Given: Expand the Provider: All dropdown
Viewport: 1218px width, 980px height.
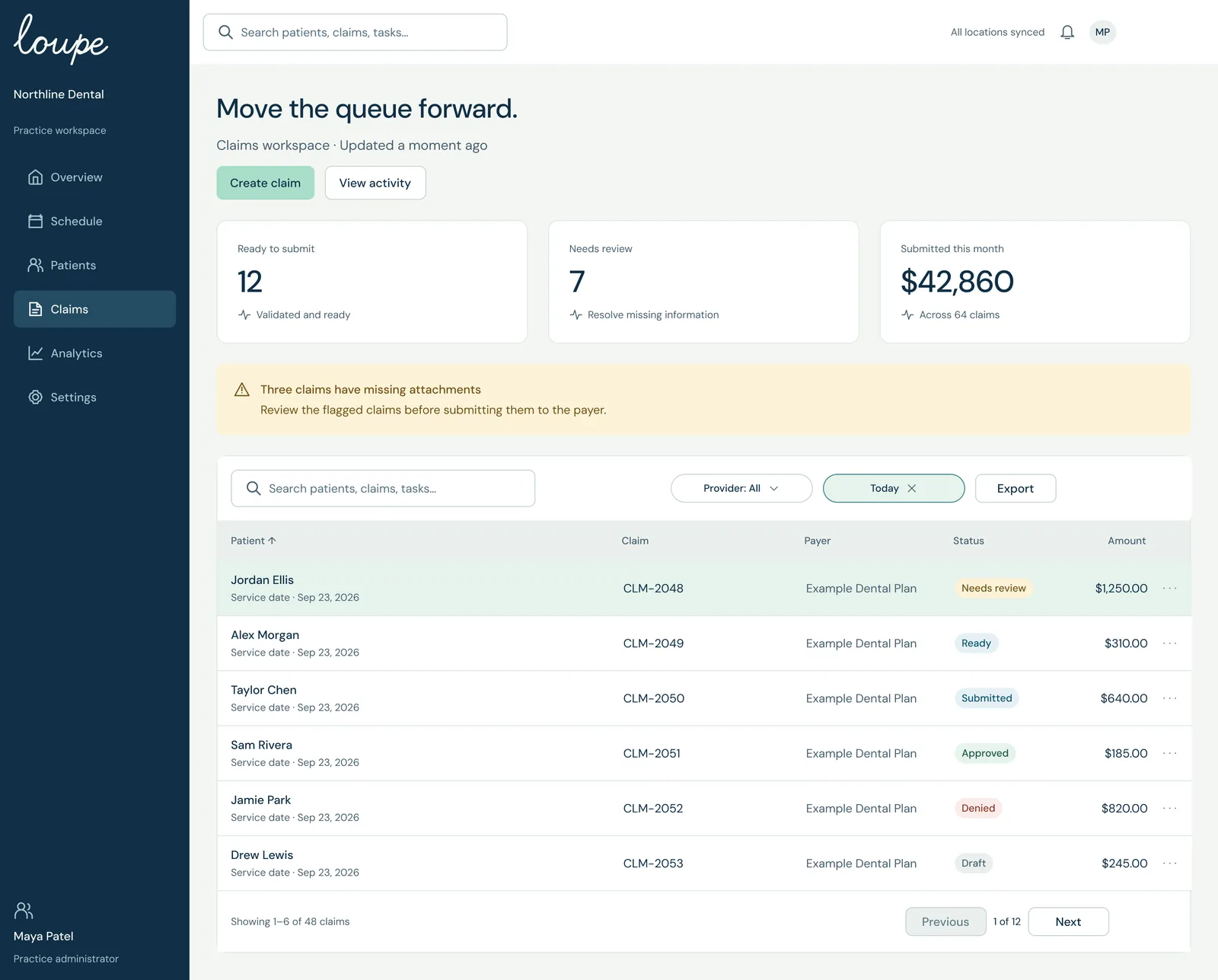Looking at the screenshot, I should [741, 489].
